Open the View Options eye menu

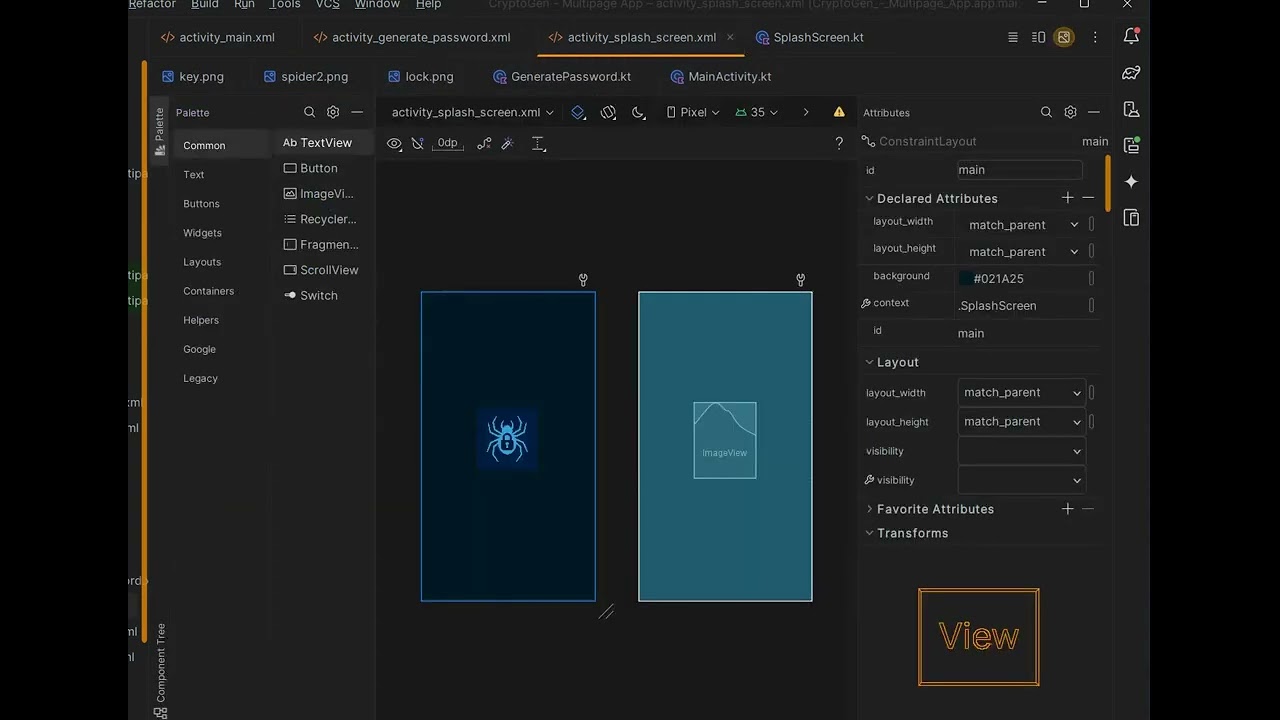(x=394, y=143)
